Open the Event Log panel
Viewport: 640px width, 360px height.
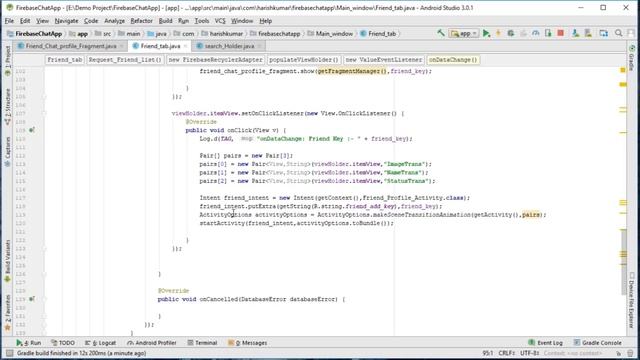click(545, 343)
